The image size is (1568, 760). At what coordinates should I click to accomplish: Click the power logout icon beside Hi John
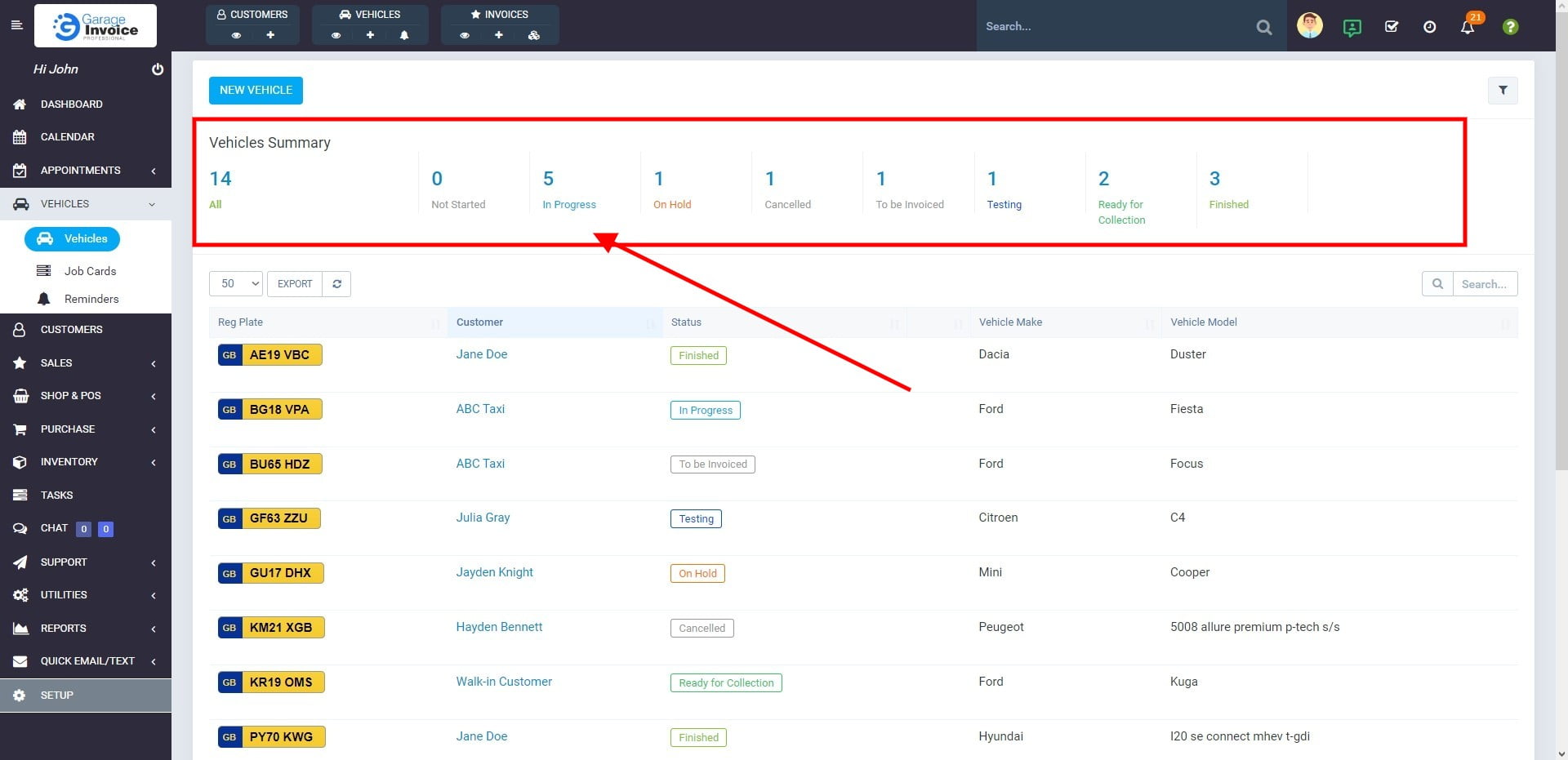(x=158, y=70)
